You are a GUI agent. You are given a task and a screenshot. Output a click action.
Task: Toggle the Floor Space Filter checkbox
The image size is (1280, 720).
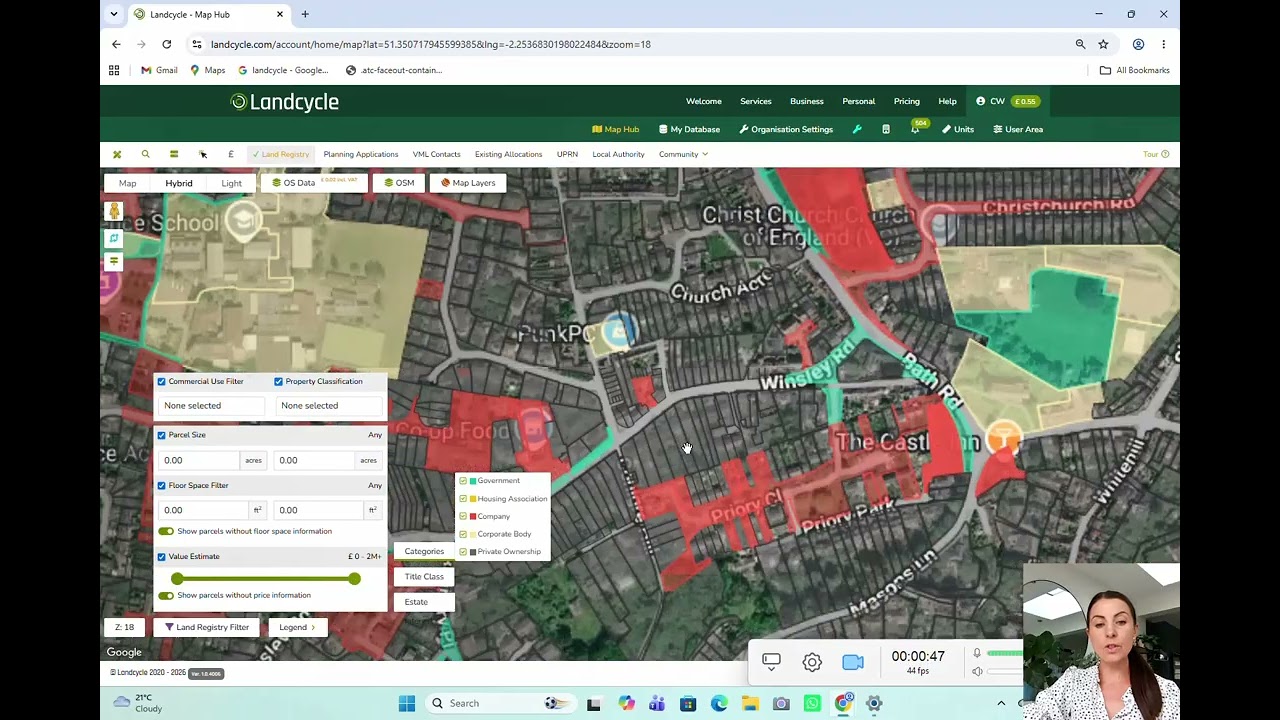click(x=161, y=485)
